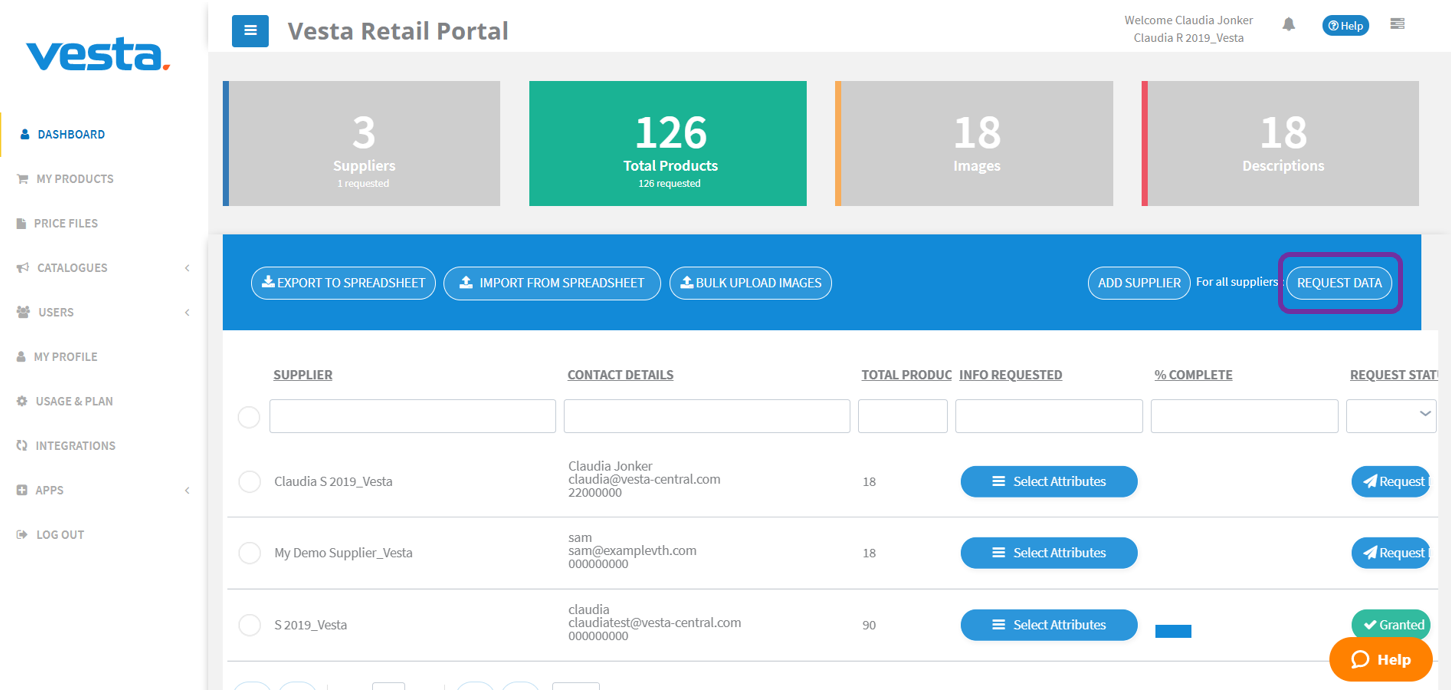This screenshot has width=1451, height=691.
Task: Open Catalogues menu item
Action: pos(72,268)
